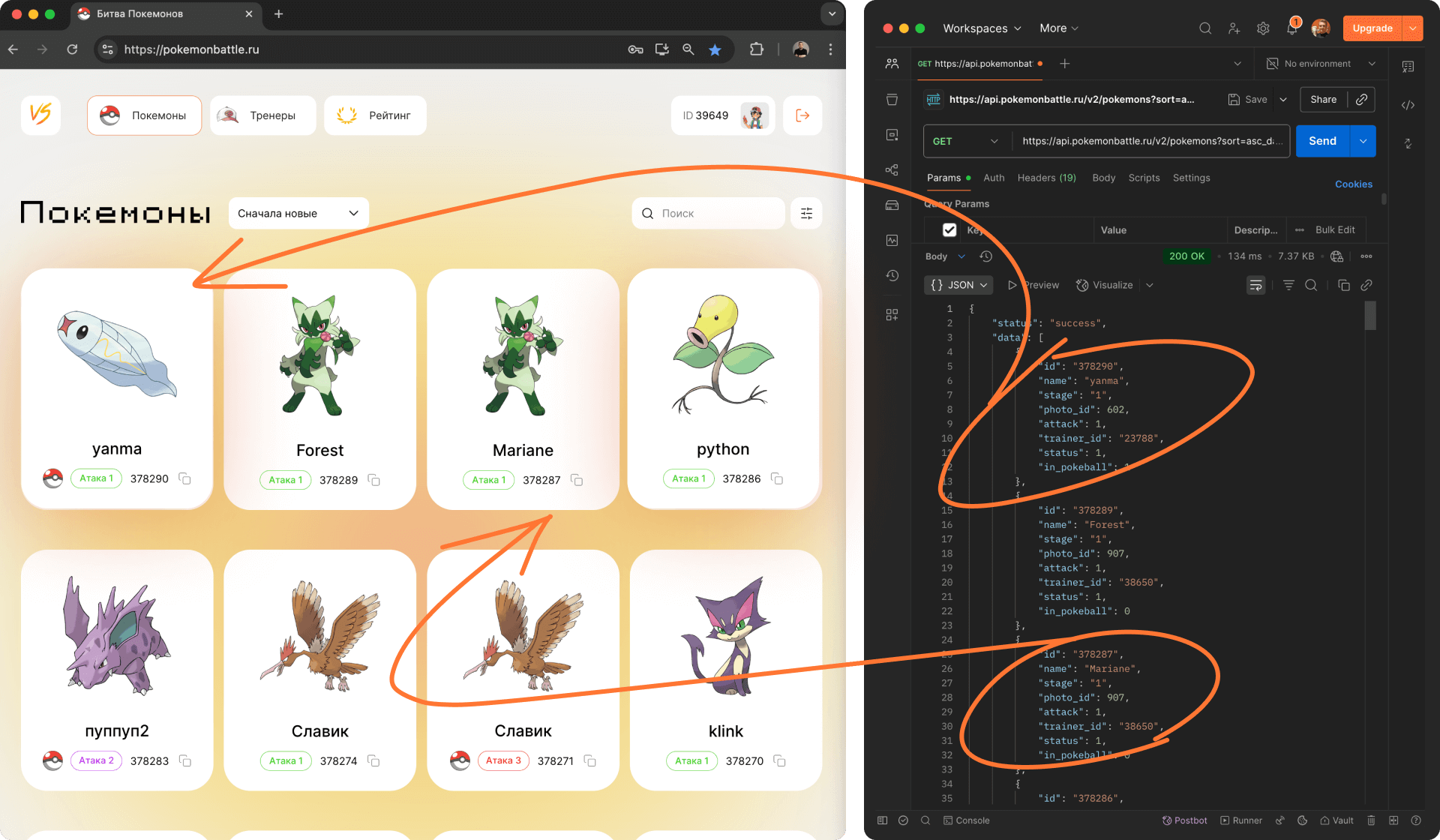Click Postman notifications bell icon
This screenshot has width=1440, height=840.
(1291, 28)
